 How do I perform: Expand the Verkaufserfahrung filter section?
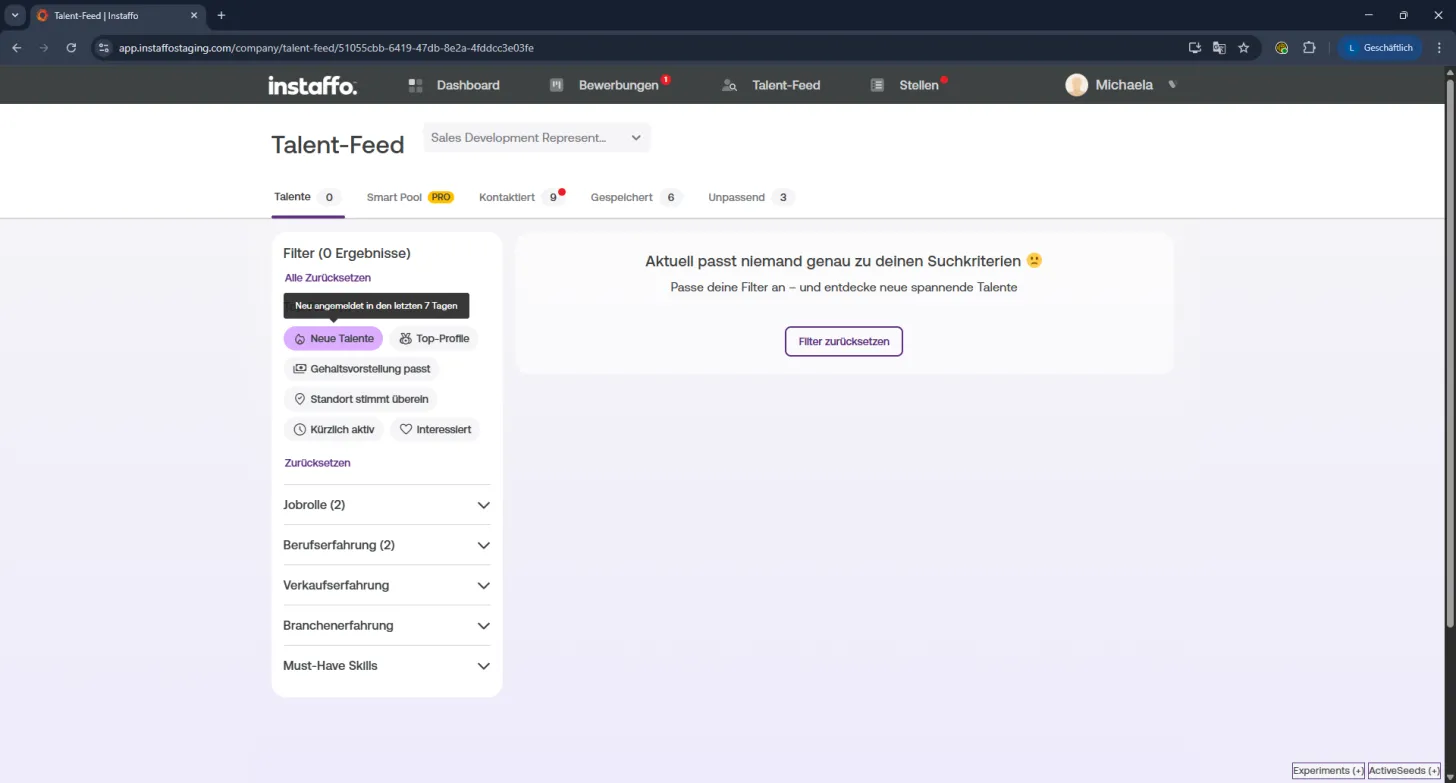[387, 585]
